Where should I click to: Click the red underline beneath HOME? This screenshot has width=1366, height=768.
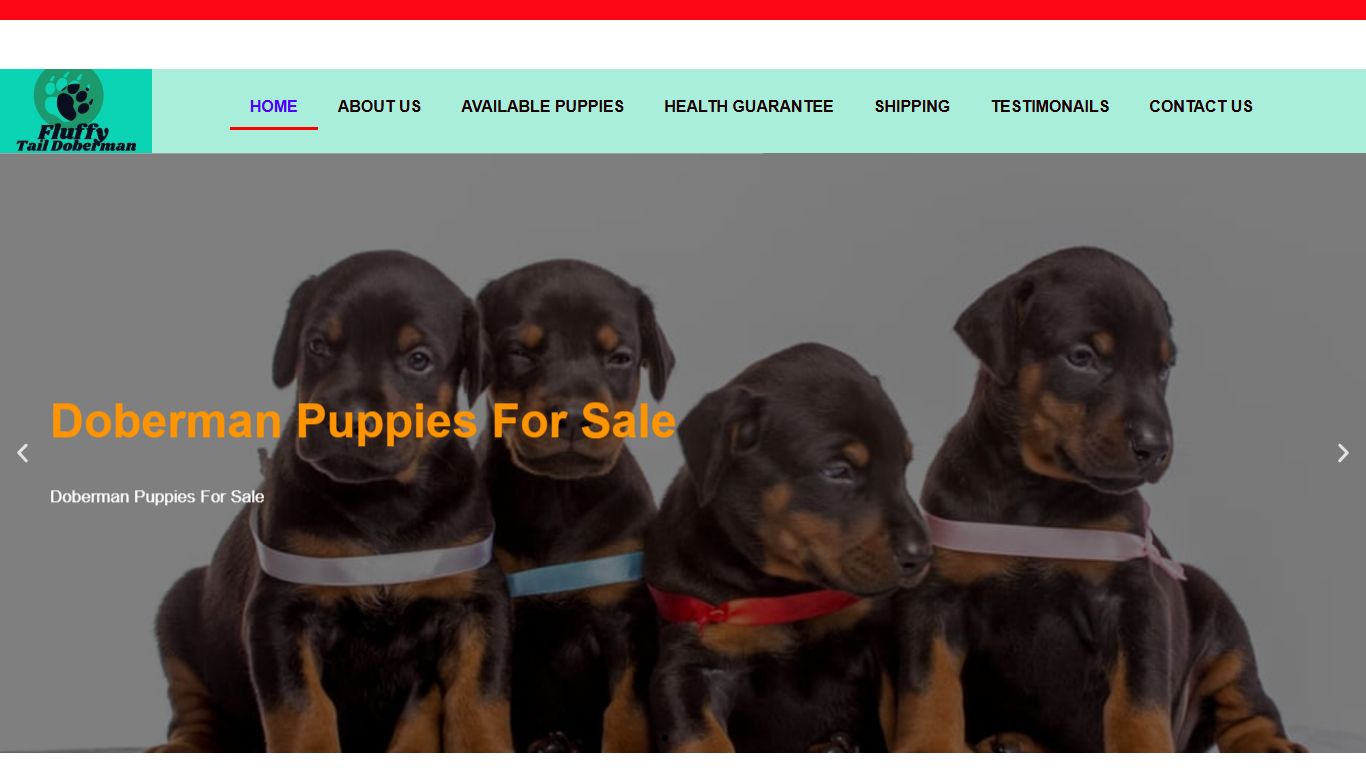[x=273, y=128]
